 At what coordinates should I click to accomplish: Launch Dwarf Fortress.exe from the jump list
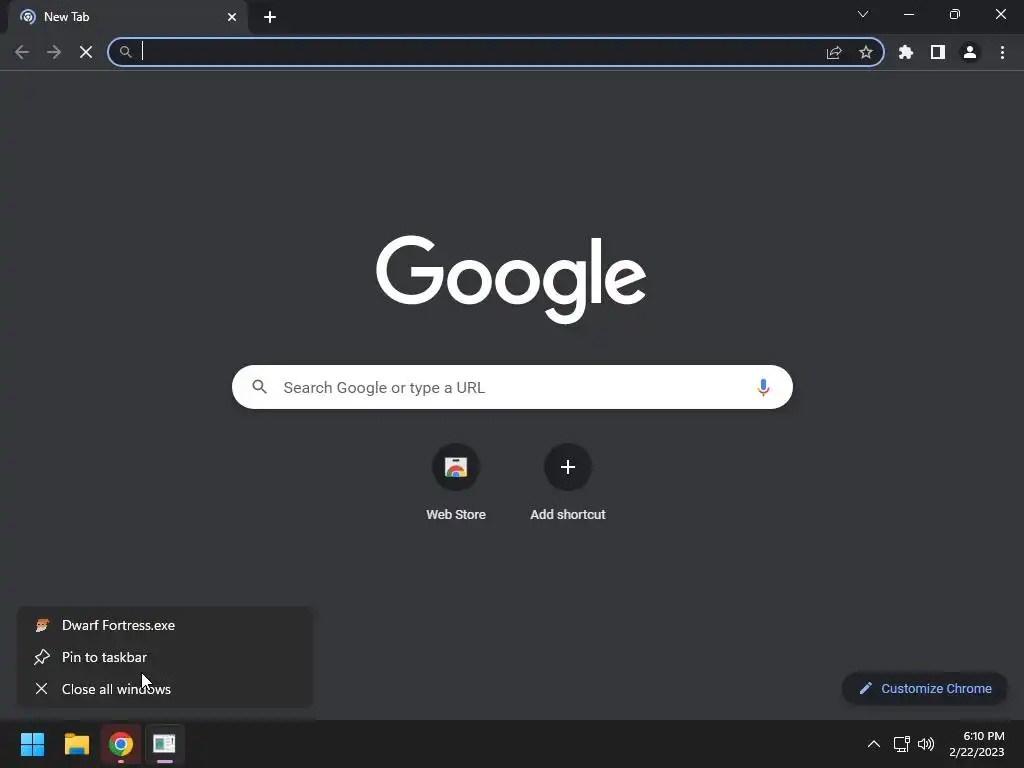point(165,625)
